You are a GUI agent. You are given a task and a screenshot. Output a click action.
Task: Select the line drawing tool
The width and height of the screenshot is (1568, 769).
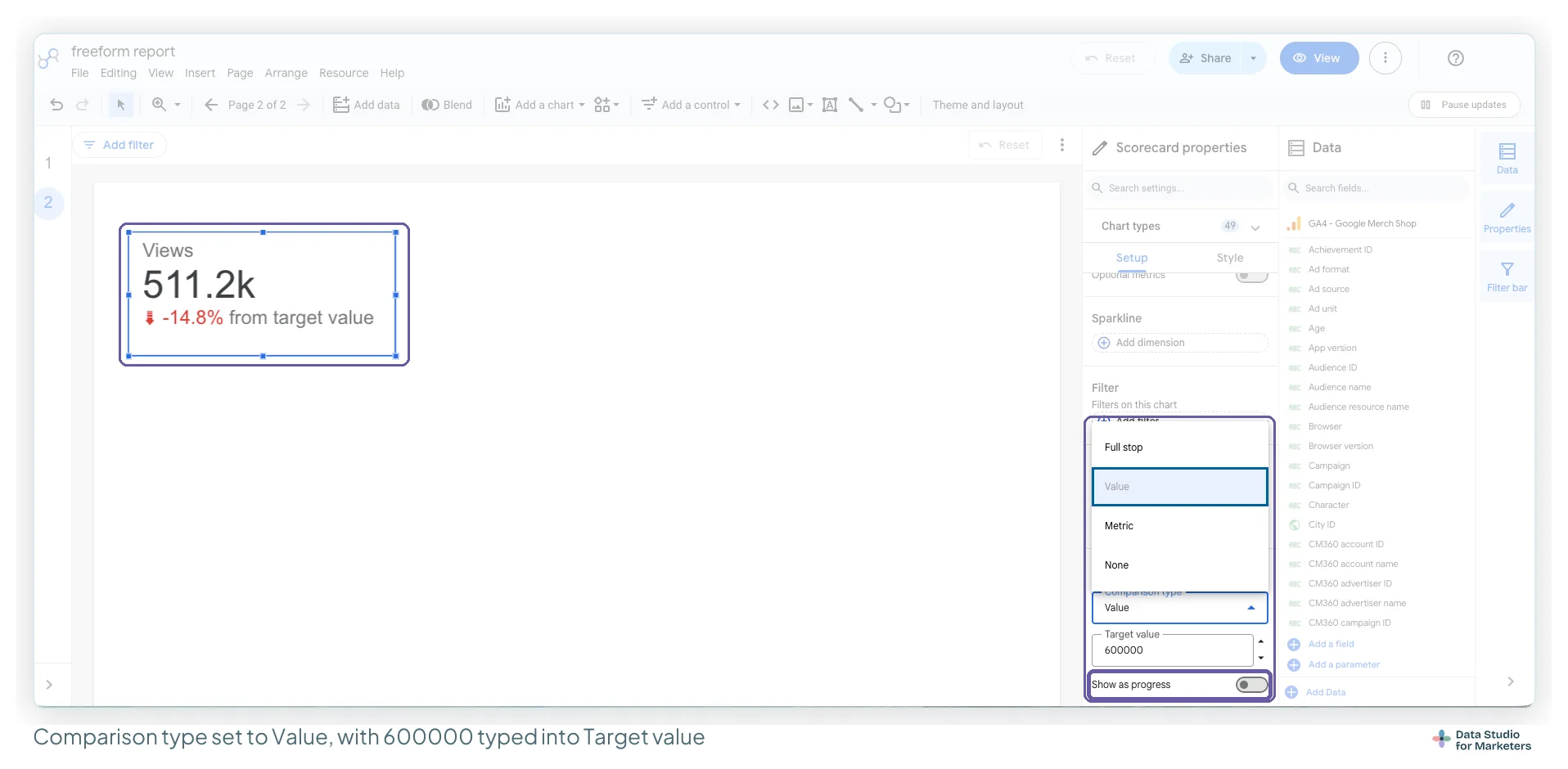856,105
